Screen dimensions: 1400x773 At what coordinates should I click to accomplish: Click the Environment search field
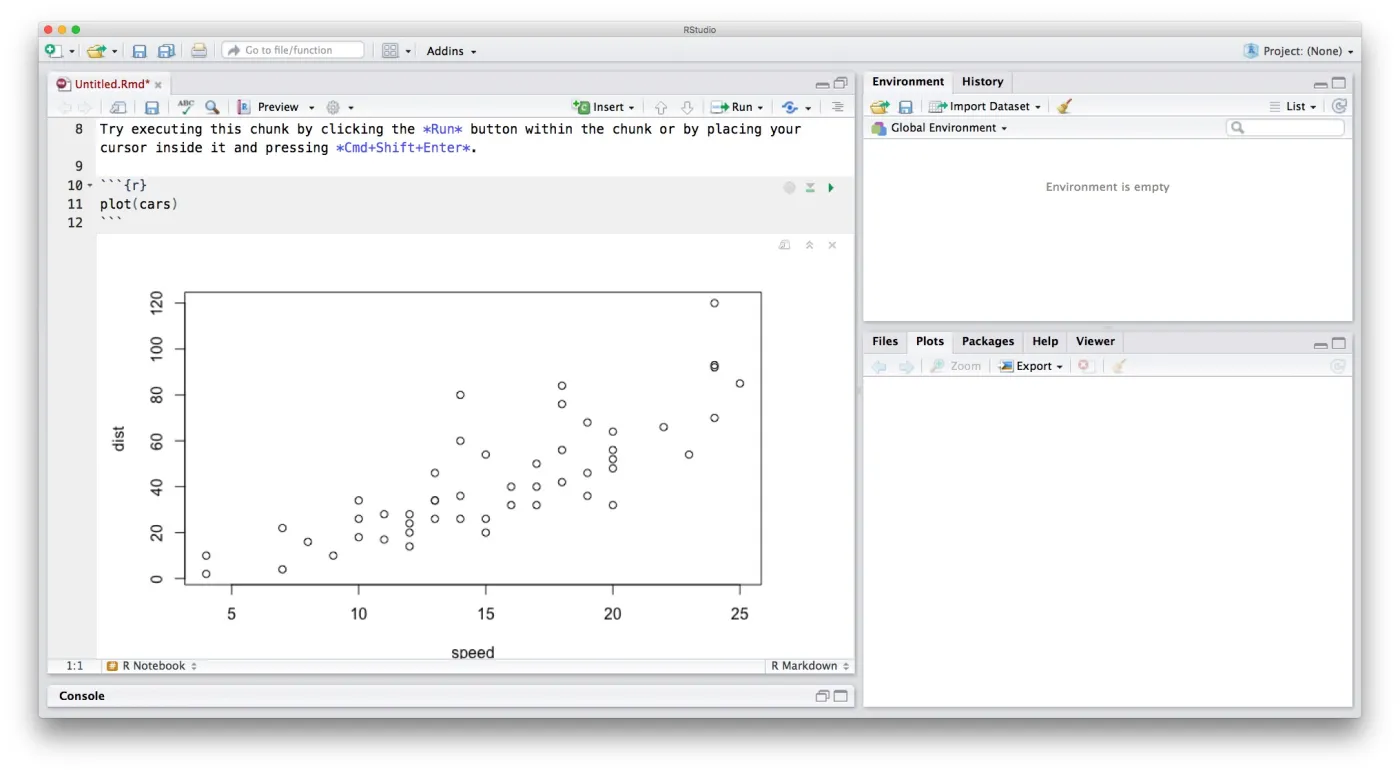point(1286,128)
